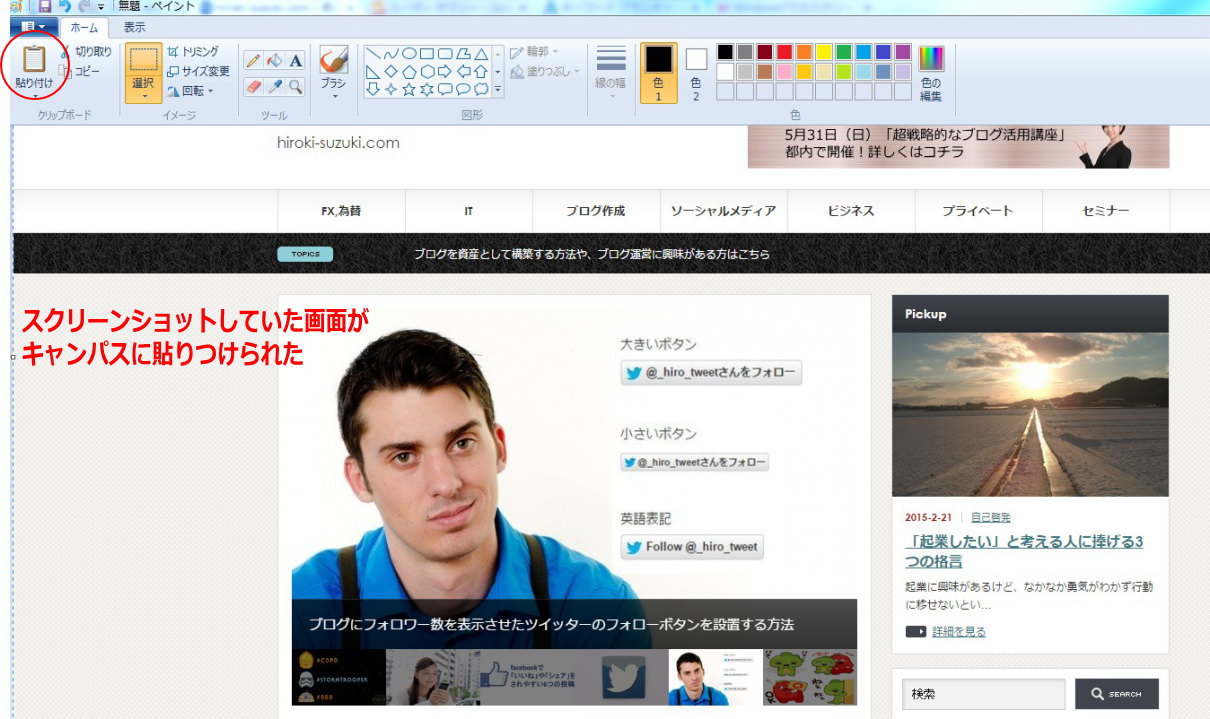Select the Pentagon shape
The height and width of the screenshot is (719, 1210).
click(409, 71)
